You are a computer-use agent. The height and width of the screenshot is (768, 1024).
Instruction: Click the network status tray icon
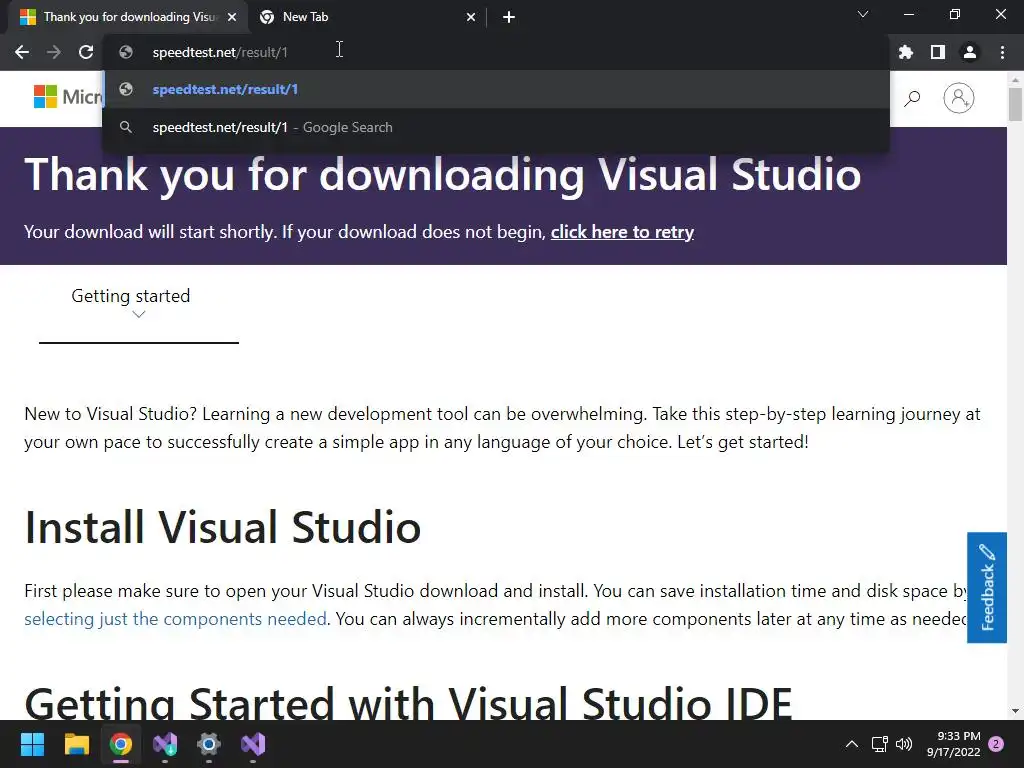coord(880,744)
